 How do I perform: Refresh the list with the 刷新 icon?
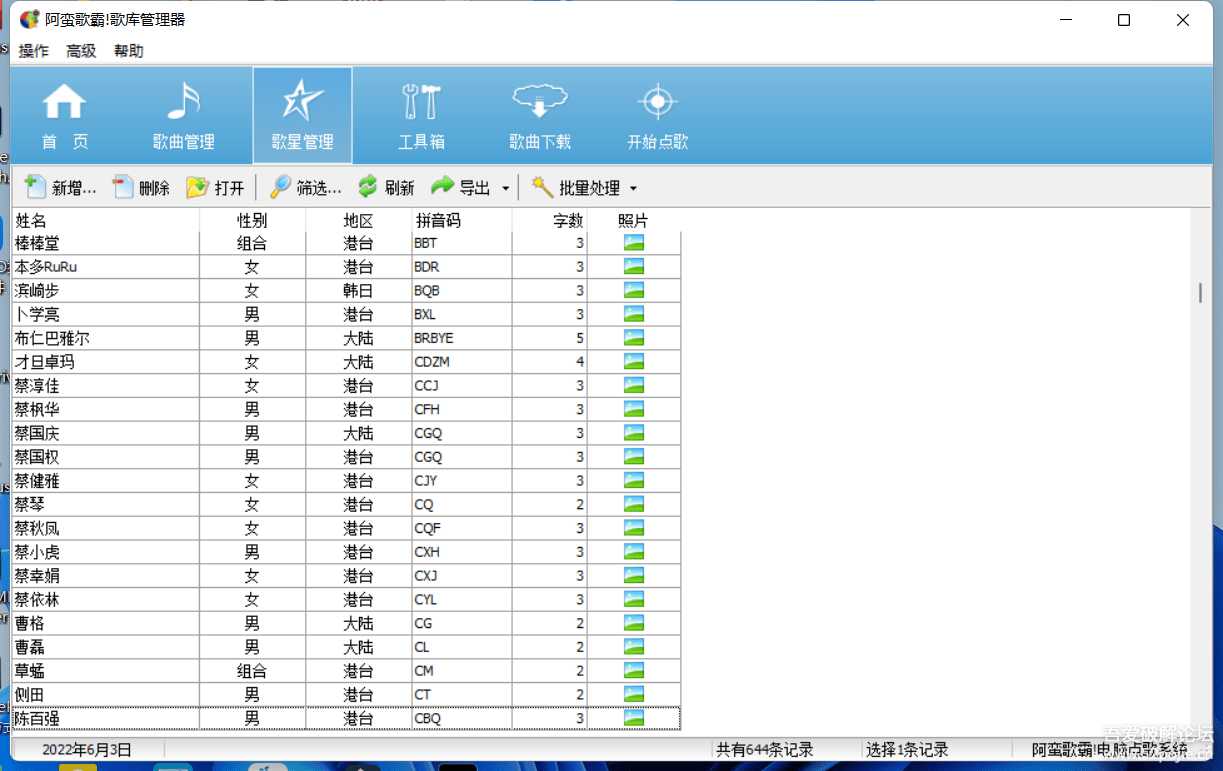coord(366,186)
